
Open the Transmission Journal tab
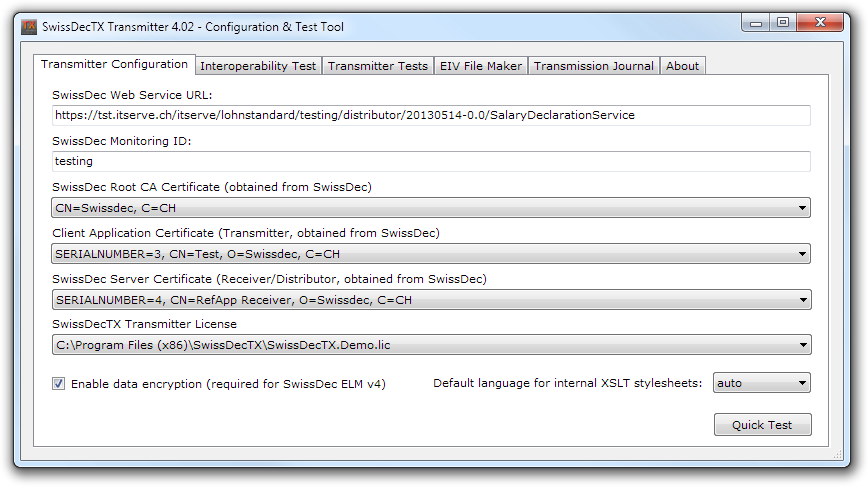(x=593, y=66)
